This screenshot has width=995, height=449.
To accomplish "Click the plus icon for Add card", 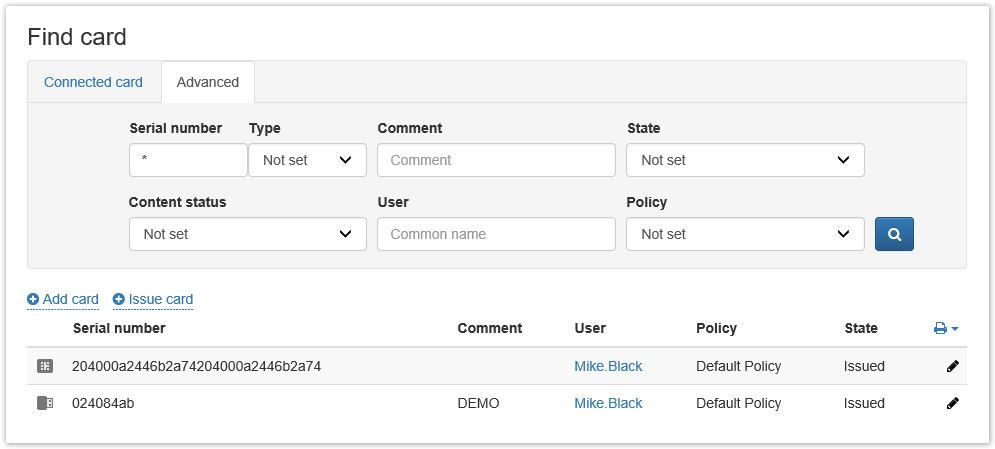I will (x=33, y=299).
